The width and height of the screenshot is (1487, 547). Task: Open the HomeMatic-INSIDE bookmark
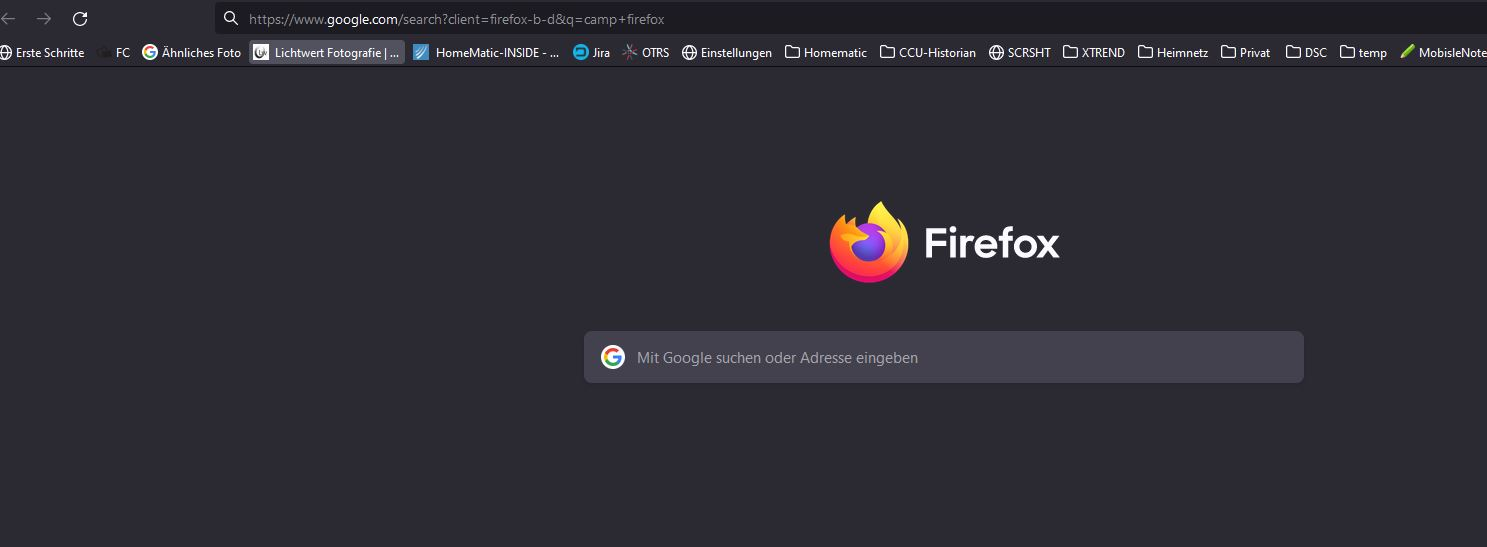(x=486, y=53)
